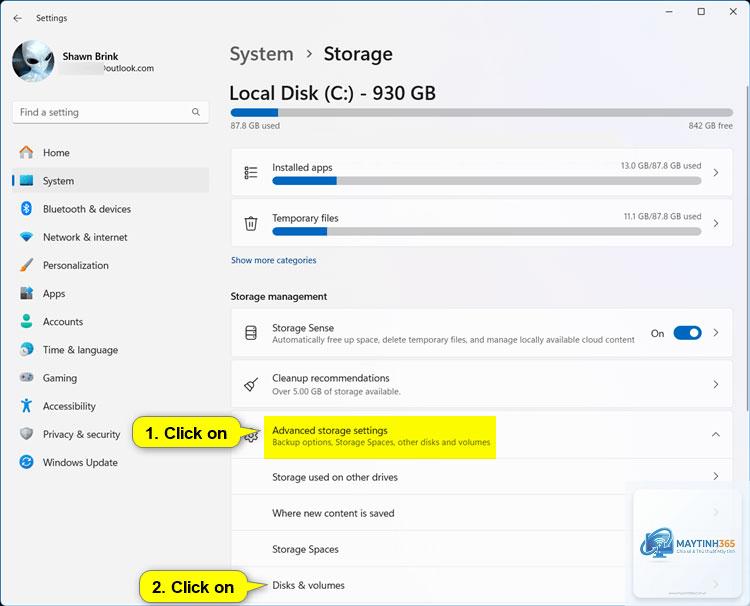Click the "87.8 GB used" text
750x606 pixels.
coord(255,126)
